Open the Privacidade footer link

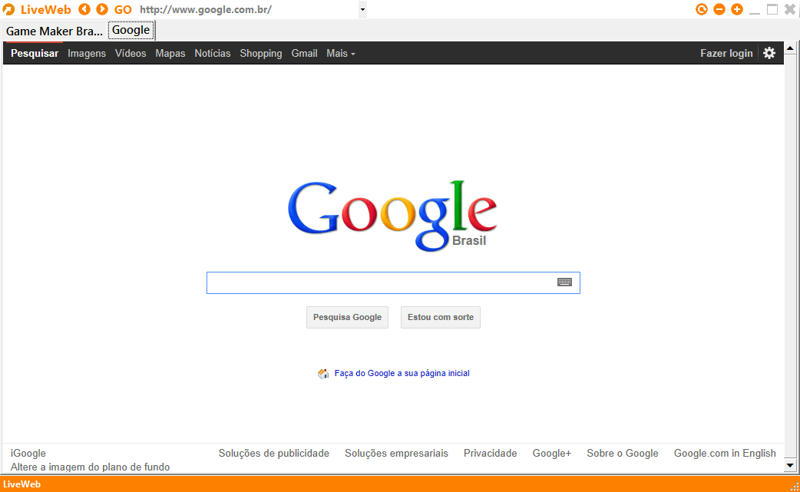coord(490,453)
